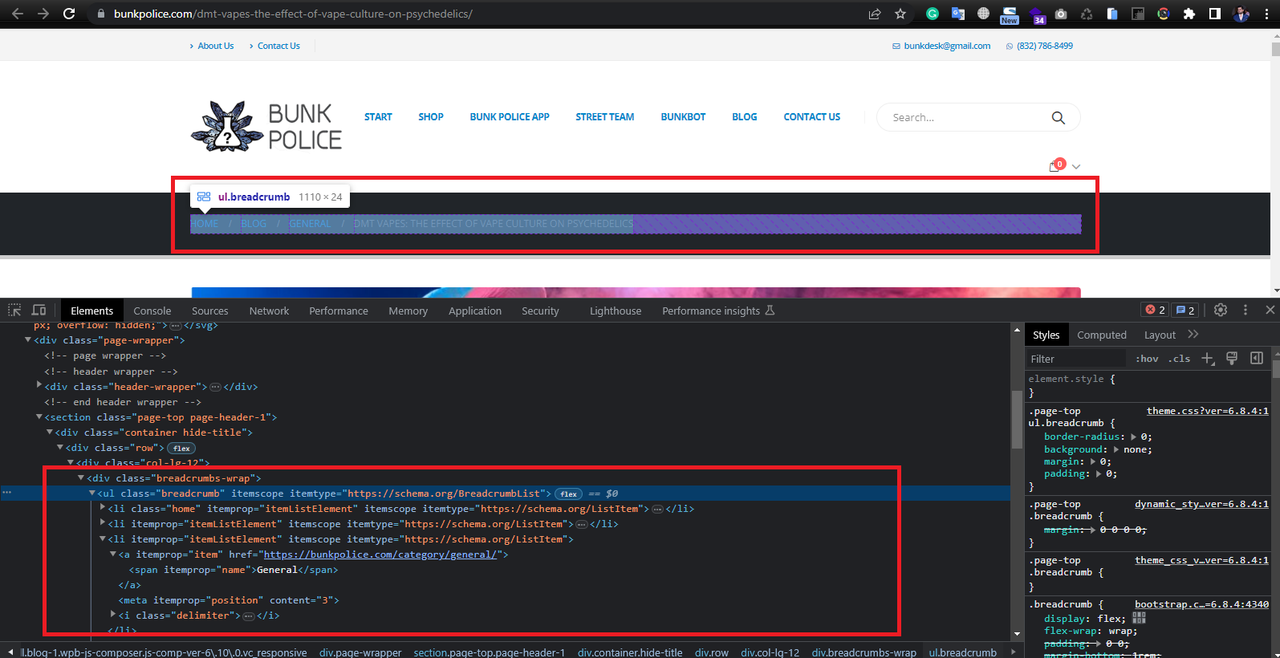The height and width of the screenshot is (658, 1280).
Task: Click the search magnifier icon on site
Action: [1058, 118]
